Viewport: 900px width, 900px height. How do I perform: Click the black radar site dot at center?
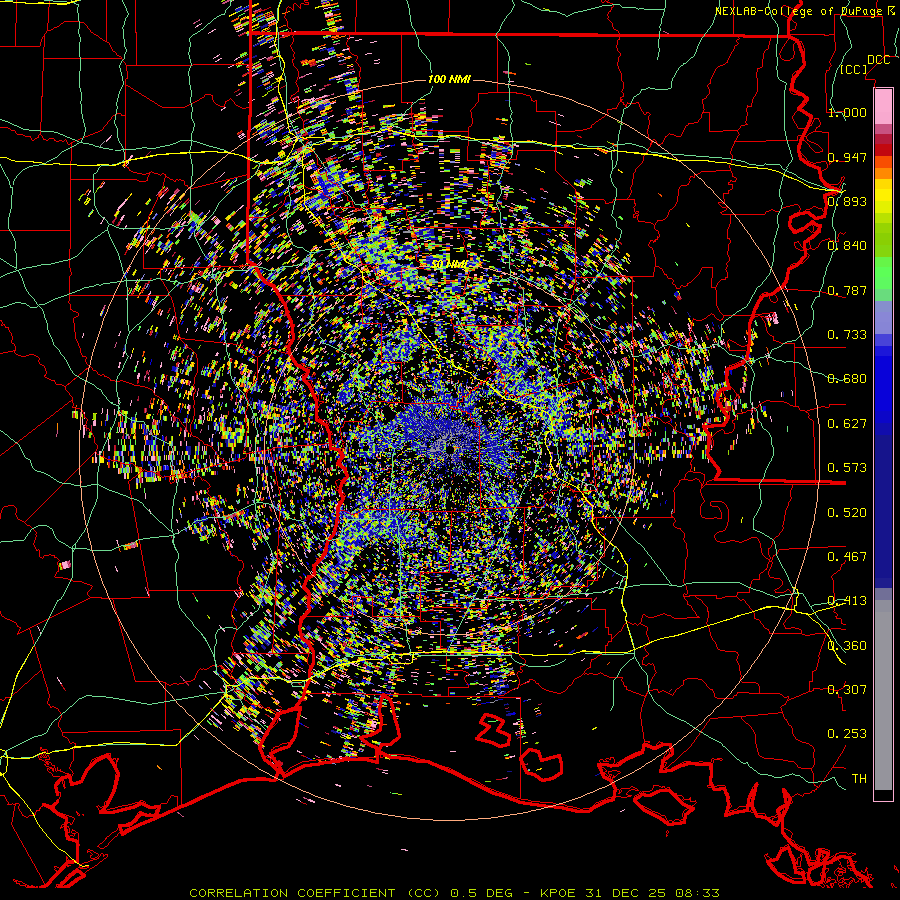451,449
